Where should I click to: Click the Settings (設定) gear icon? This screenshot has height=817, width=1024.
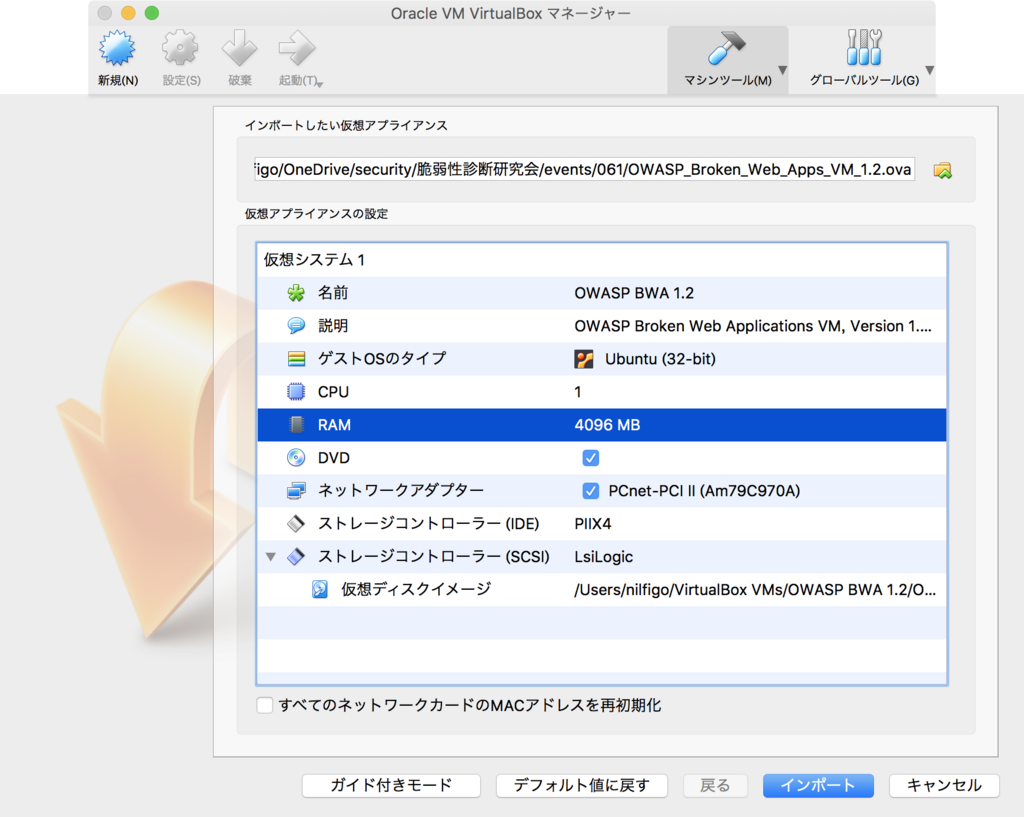coord(180,48)
